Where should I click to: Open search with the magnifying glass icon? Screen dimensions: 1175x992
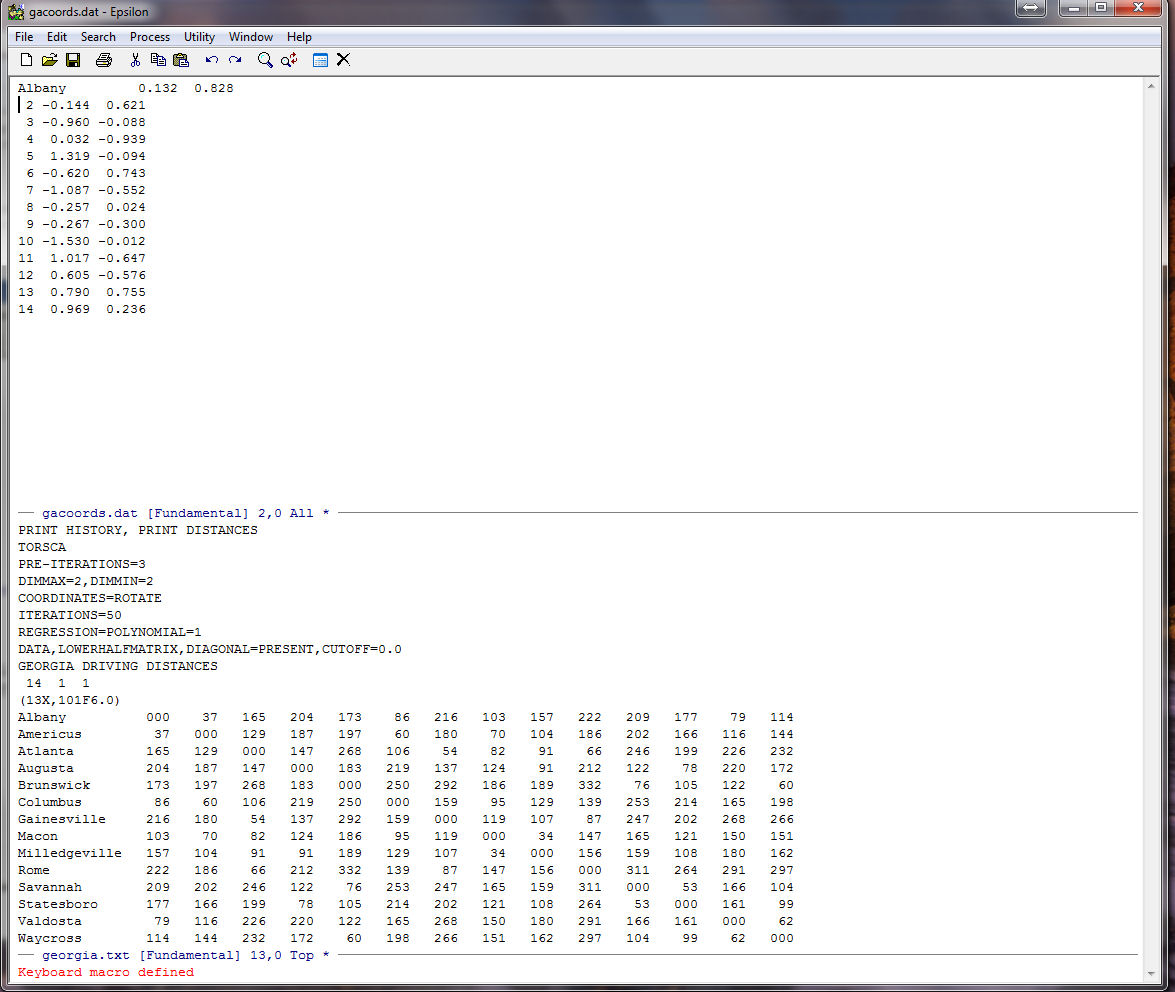[265, 60]
